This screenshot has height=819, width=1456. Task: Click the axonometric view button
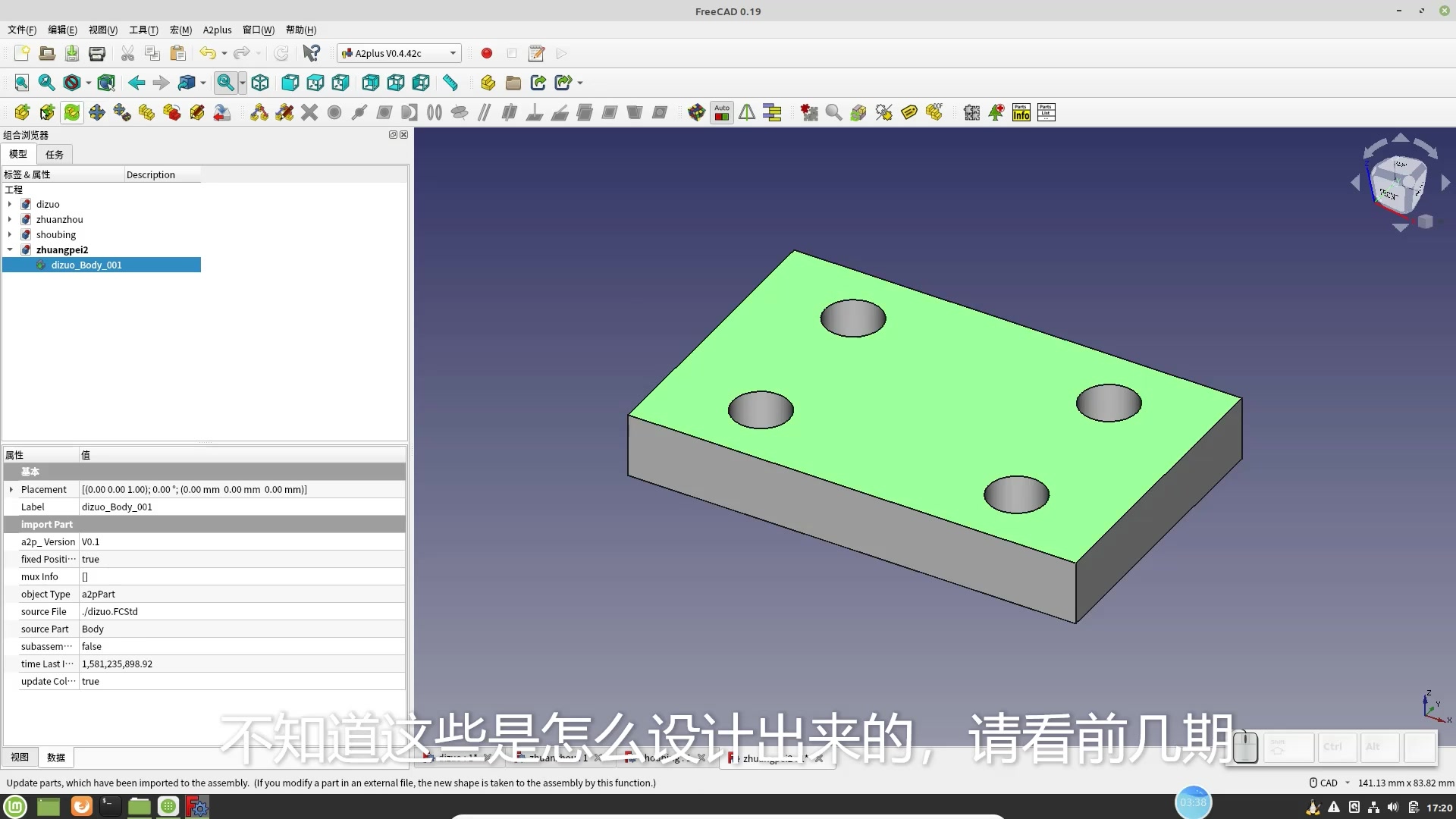pos(259,83)
